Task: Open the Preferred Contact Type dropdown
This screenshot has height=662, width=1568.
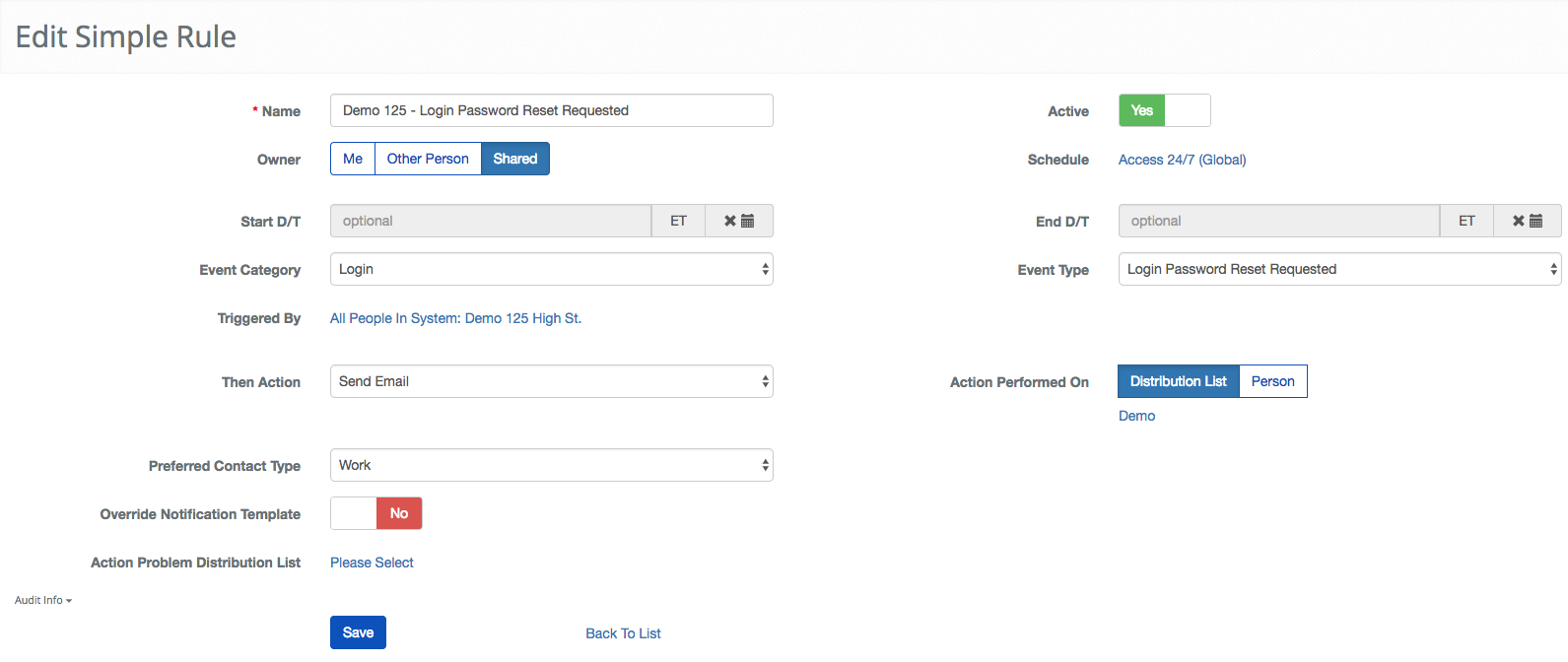Action: [x=551, y=465]
